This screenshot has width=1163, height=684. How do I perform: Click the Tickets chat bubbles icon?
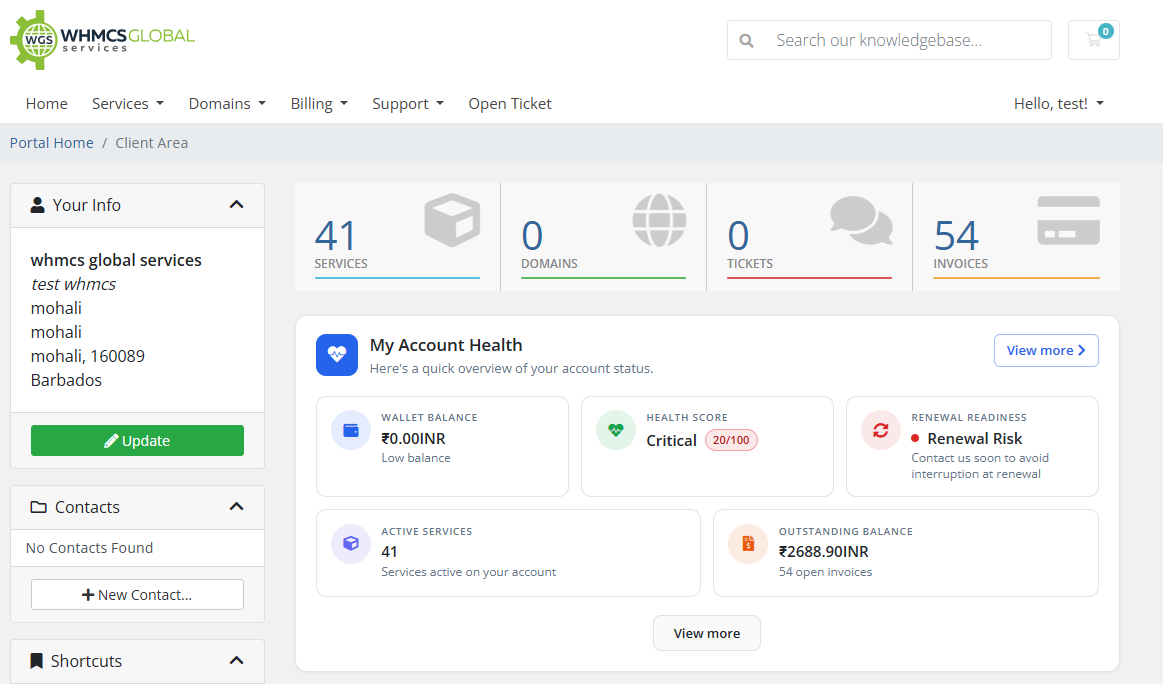pos(861,220)
